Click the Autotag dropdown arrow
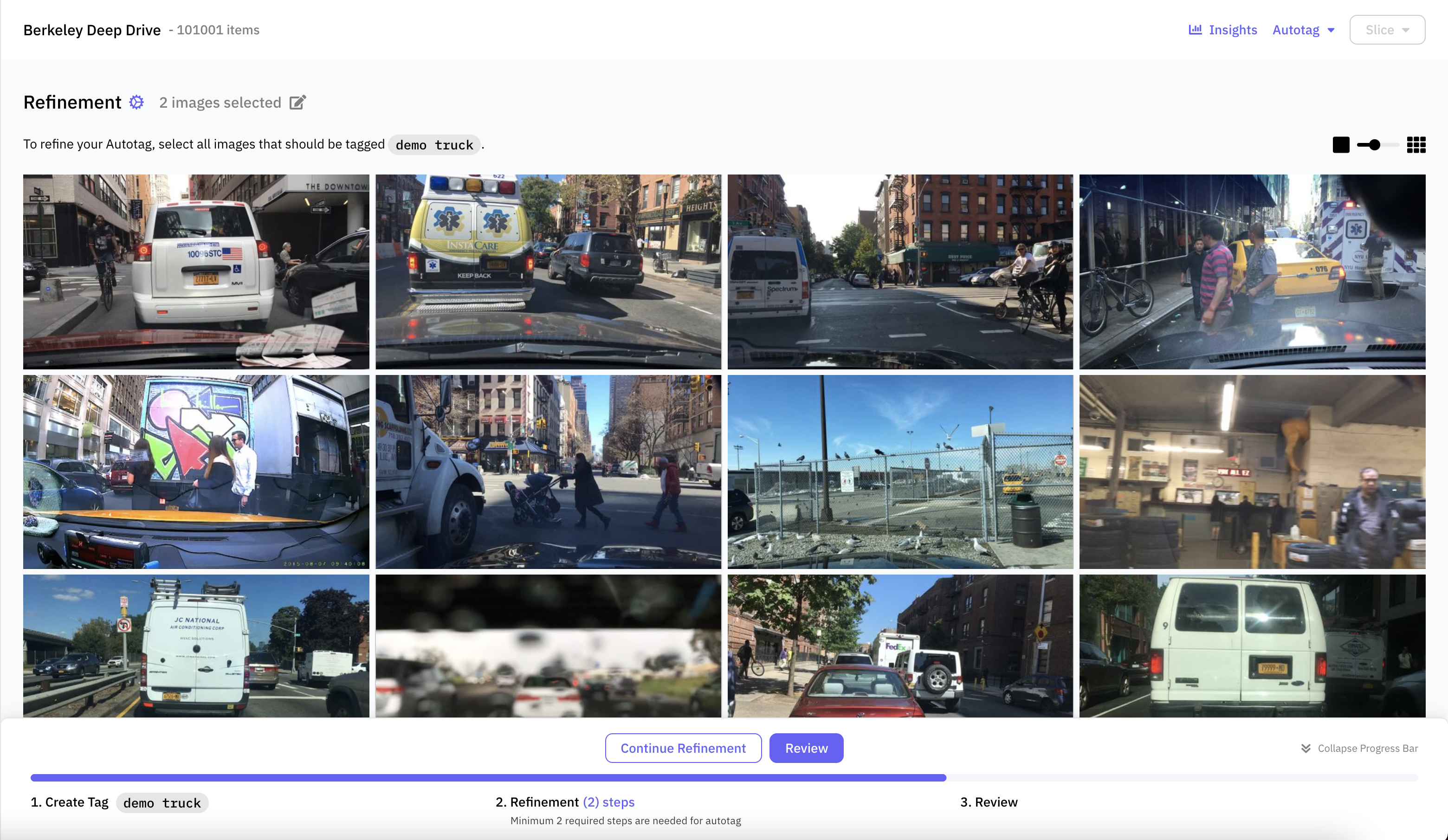This screenshot has height=840, width=1448. coord(1331,31)
